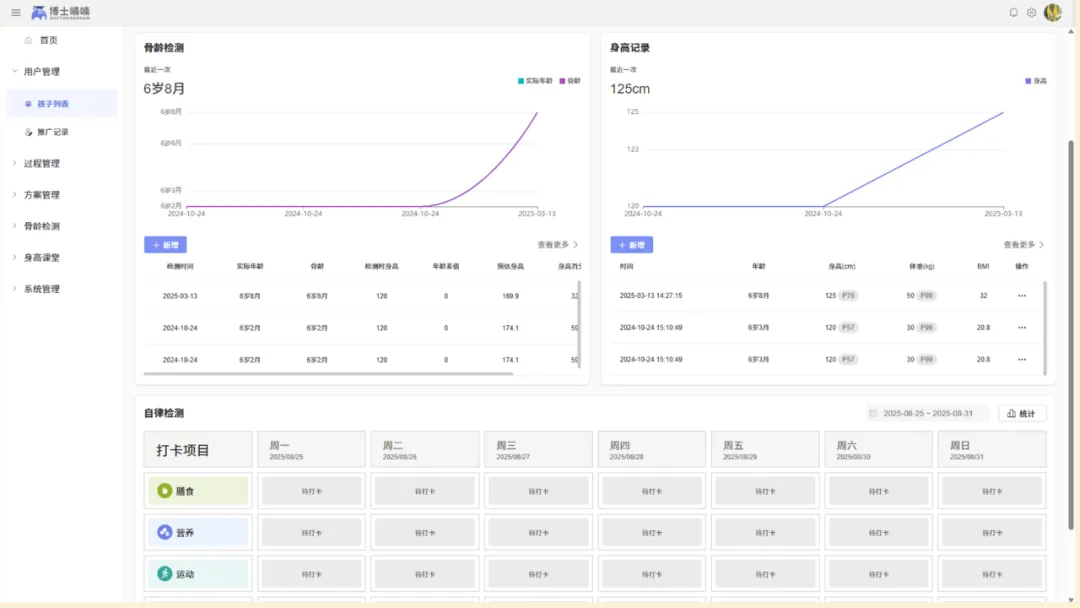Click the main page vertical scrollbar
The height and width of the screenshot is (608, 1080).
1070,335
